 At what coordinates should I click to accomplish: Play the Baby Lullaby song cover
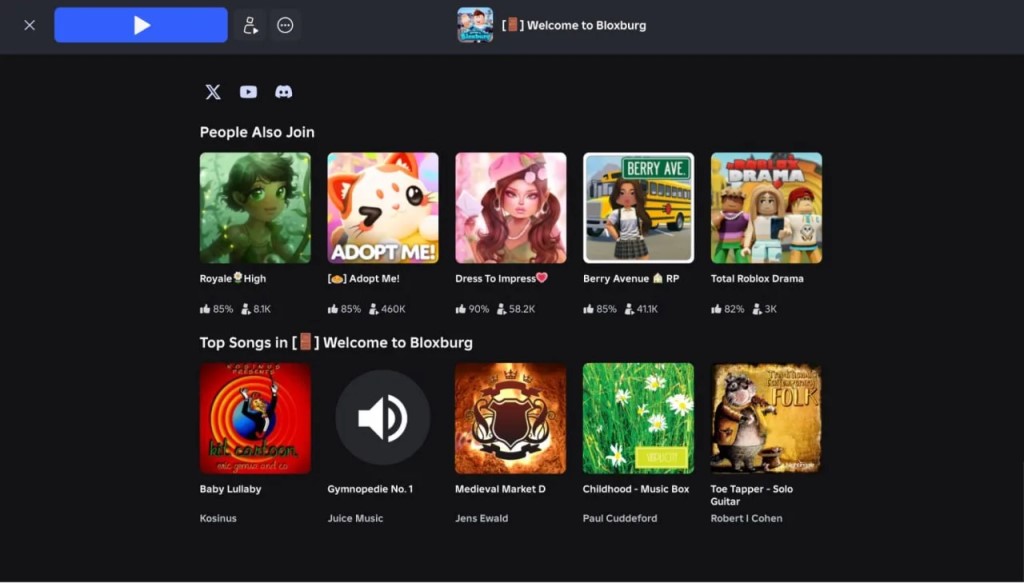click(255, 418)
